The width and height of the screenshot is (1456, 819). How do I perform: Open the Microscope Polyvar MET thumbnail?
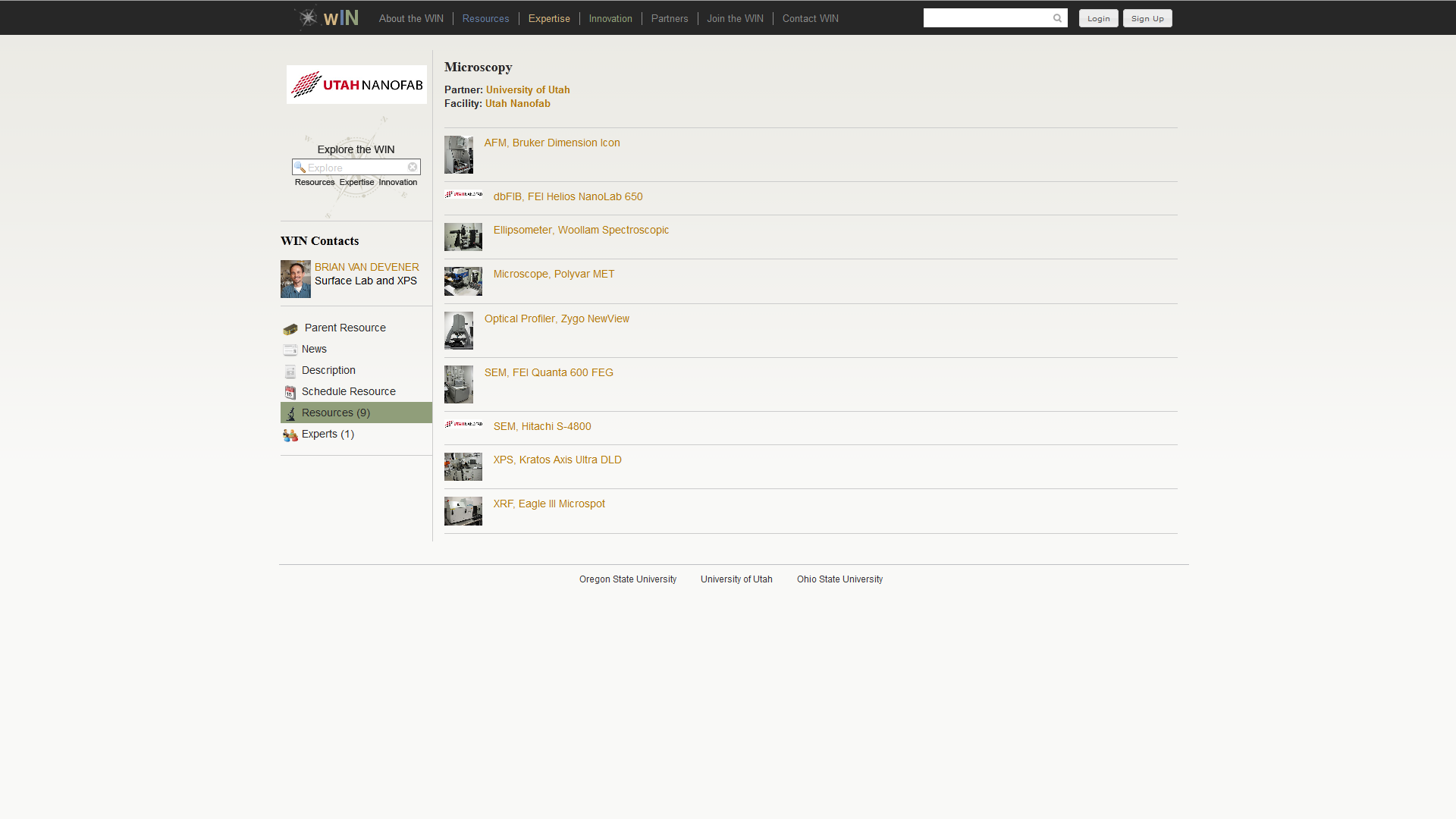point(463,281)
